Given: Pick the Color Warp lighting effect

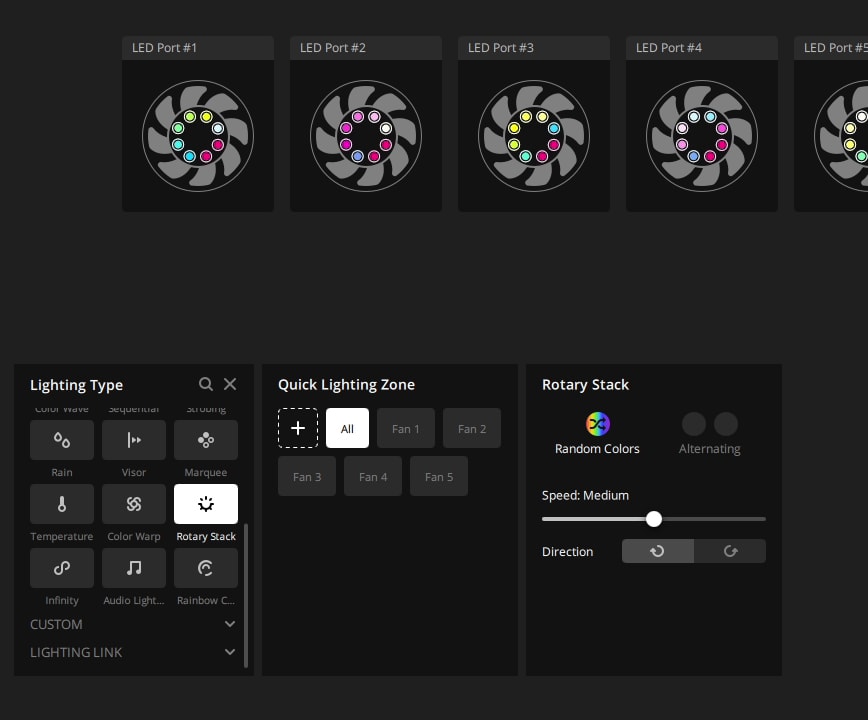Looking at the screenshot, I should click(134, 504).
